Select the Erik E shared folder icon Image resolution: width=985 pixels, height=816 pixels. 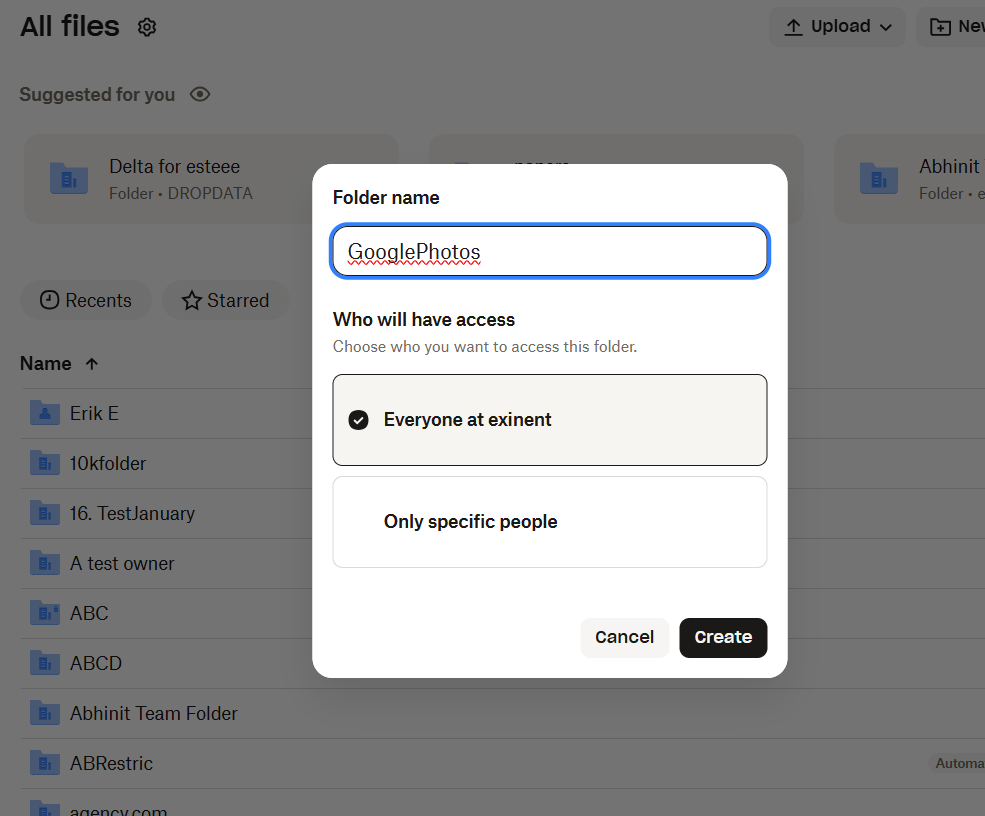tap(45, 412)
